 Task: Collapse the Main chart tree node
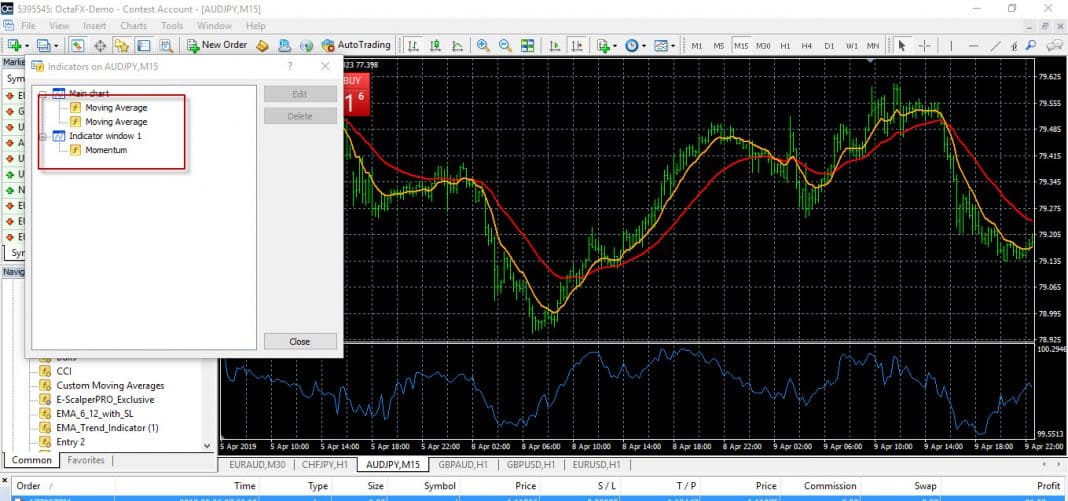point(42,94)
